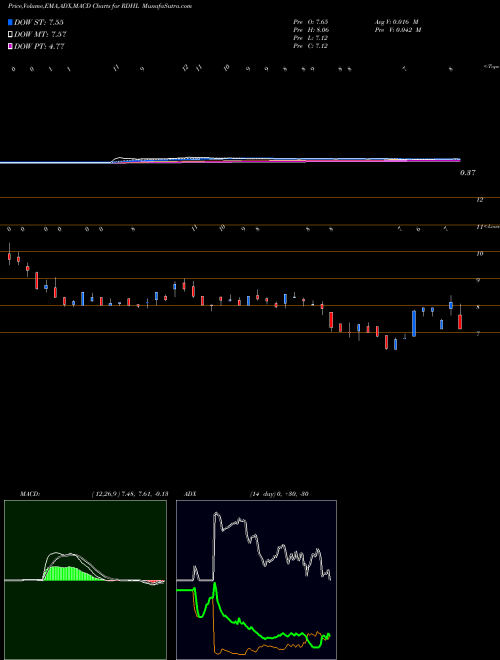
Task: Click the 'Pre O: 7.65' open value
Action: point(311,22)
